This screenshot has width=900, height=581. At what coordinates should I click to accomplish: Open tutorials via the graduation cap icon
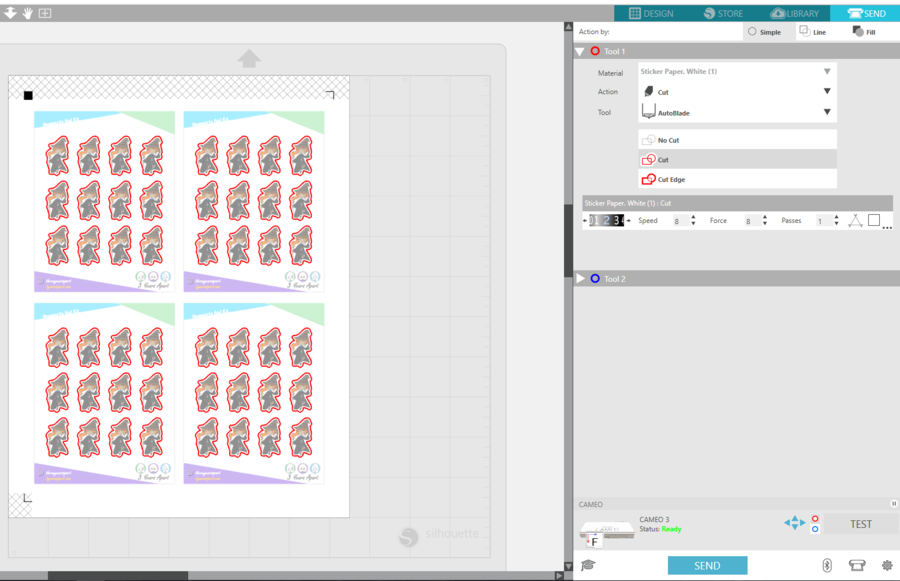click(x=590, y=564)
